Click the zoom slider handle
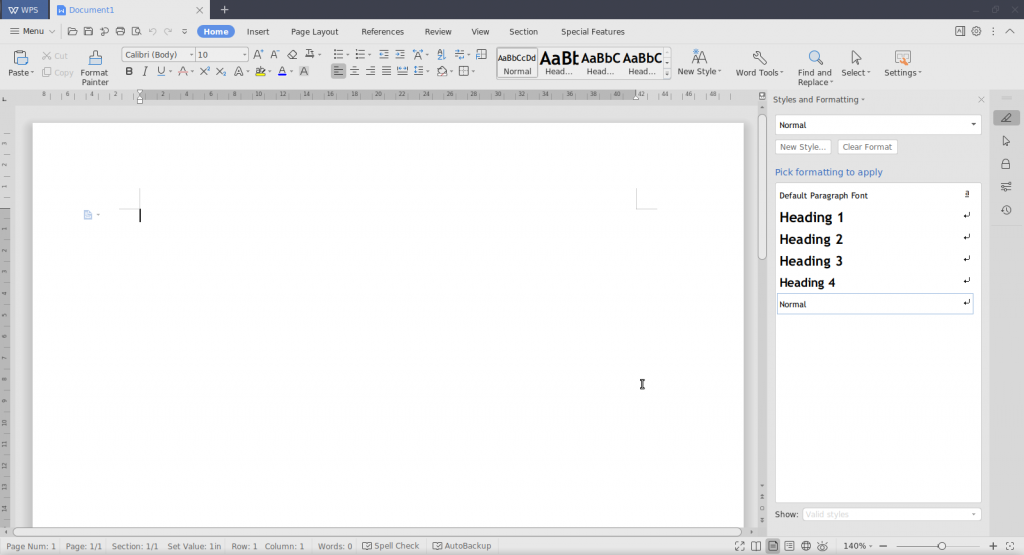The height and width of the screenshot is (555, 1024). pos(942,546)
